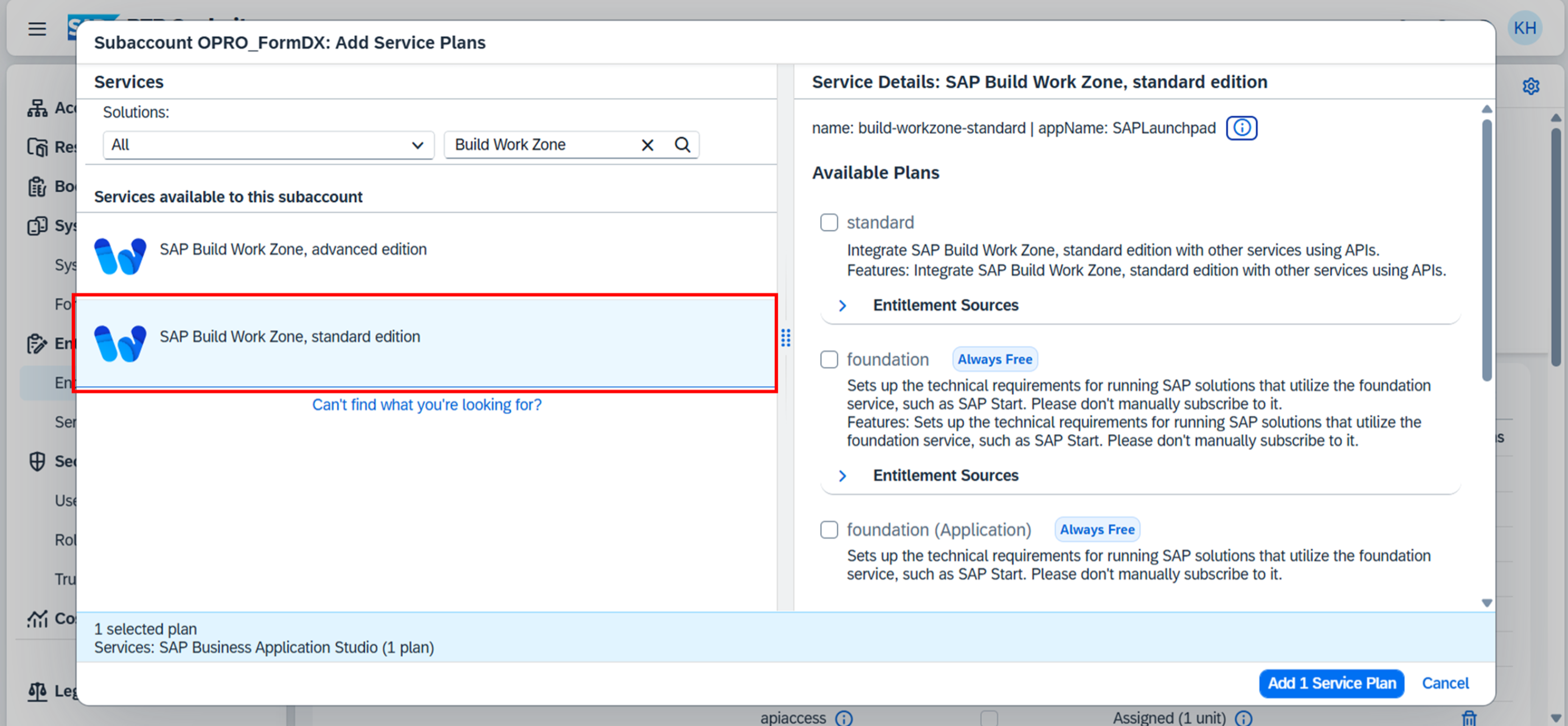This screenshot has height=726, width=1568.
Task: Check the foundation (Application) plan checkbox
Action: (828, 529)
